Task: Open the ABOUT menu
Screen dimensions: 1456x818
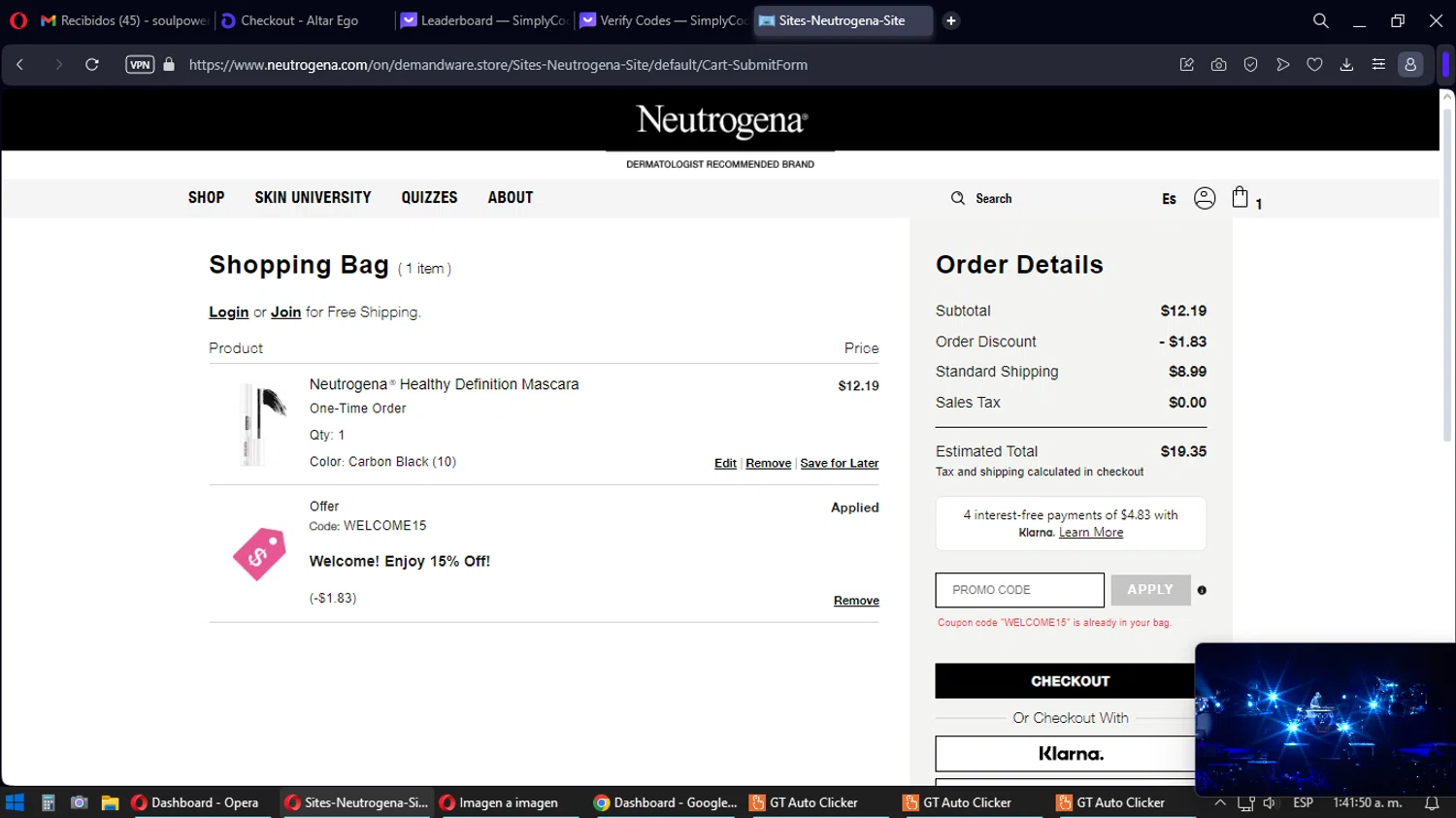Action: click(511, 198)
